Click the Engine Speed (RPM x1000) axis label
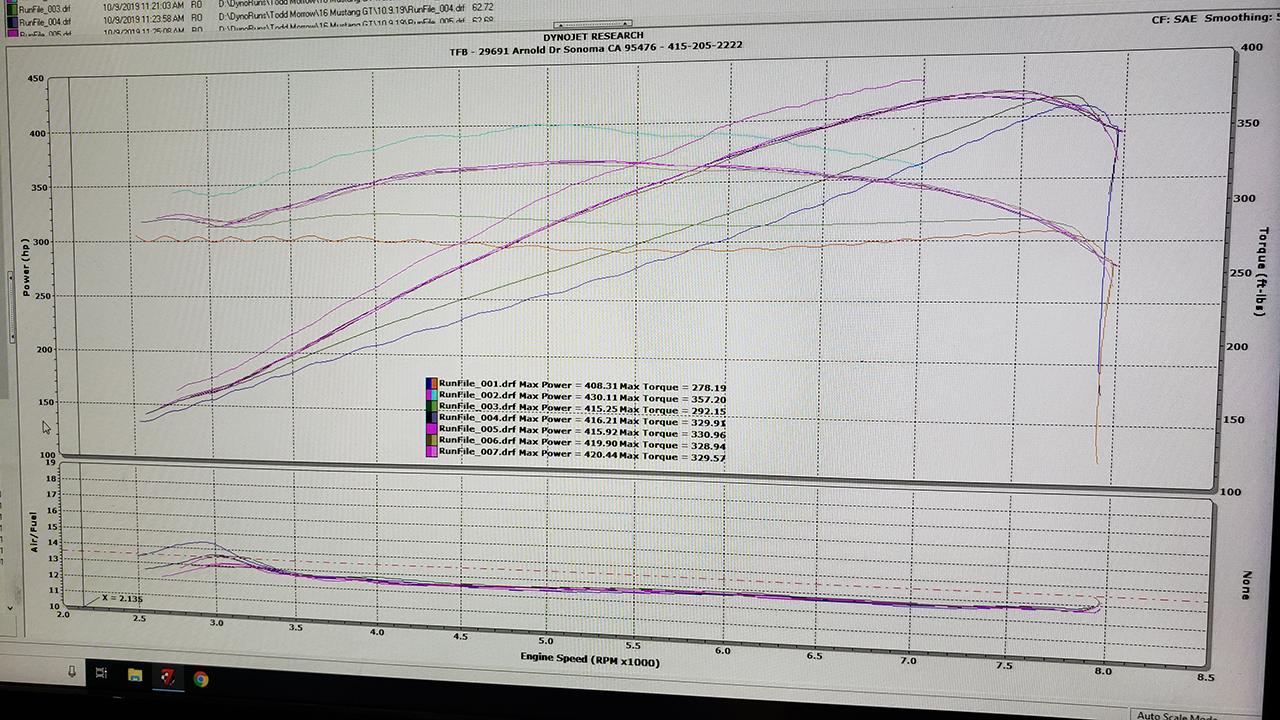This screenshot has width=1280, height=720. [x=589, y=660]
